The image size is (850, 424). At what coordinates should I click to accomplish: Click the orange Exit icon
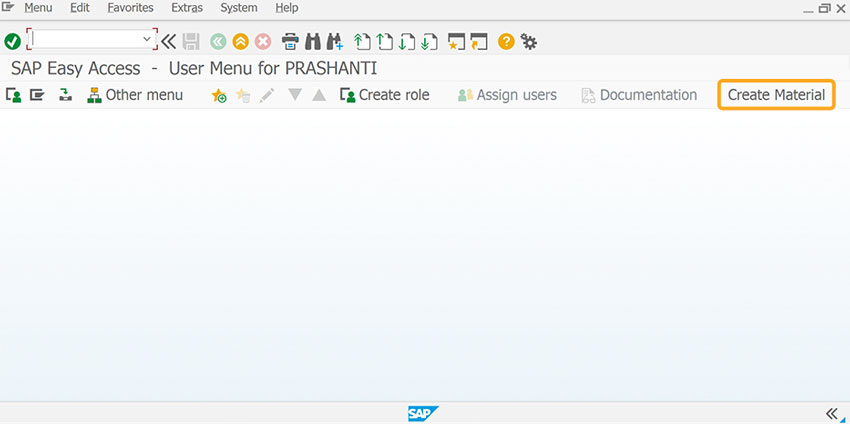(241, 42)
